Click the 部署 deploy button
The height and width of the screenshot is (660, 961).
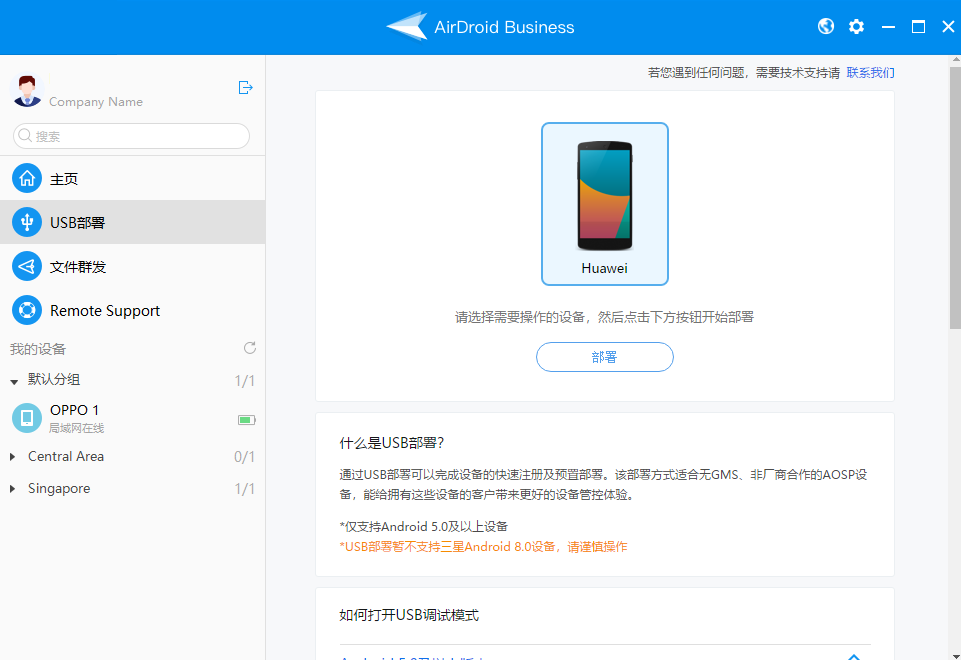[x=604, y=357]
